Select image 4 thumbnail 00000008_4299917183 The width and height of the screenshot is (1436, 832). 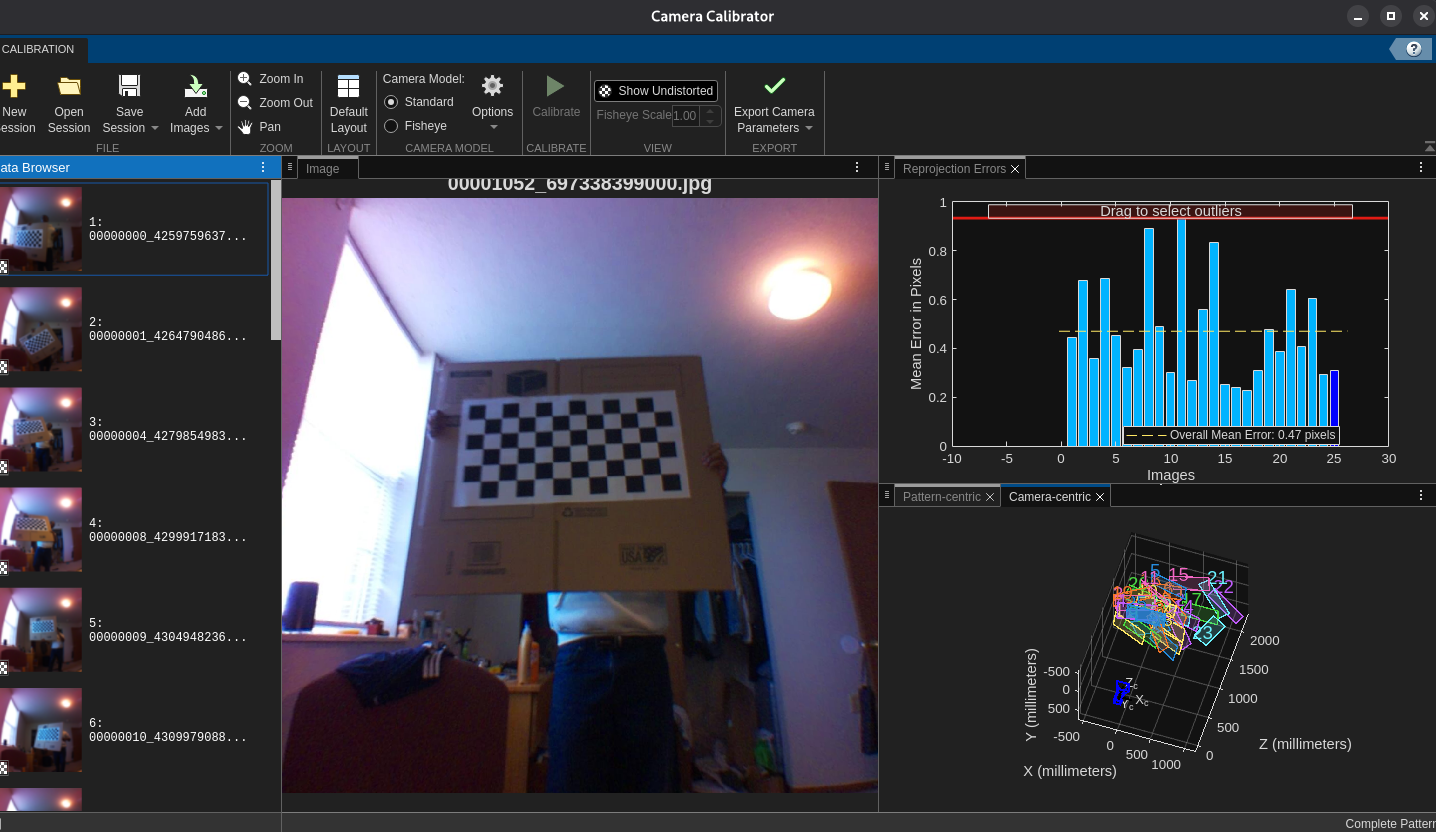pyautogui.click(x=41, y=530)
